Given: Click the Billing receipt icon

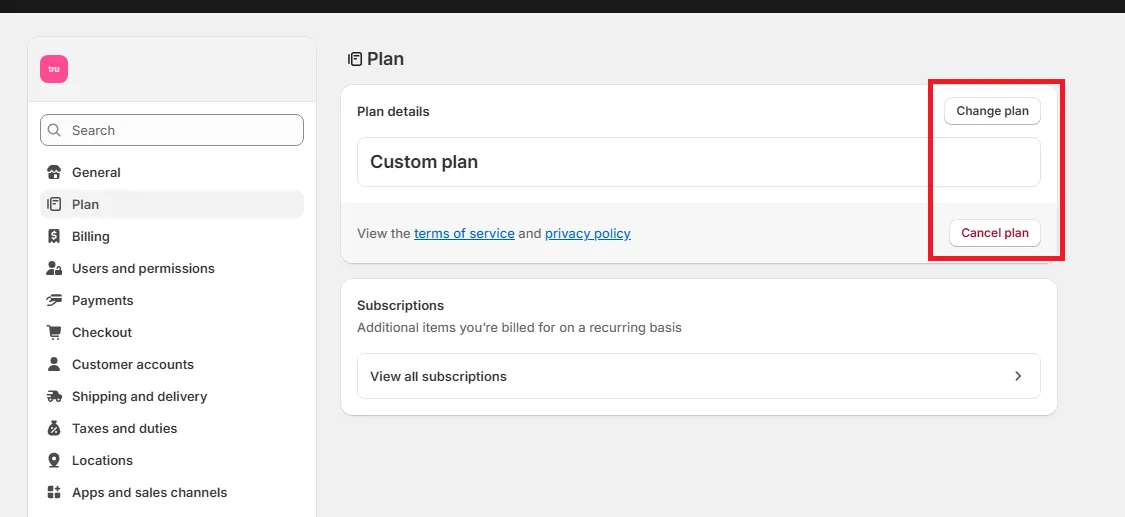Looking at the screenshot, I should (x=54, y=236).
